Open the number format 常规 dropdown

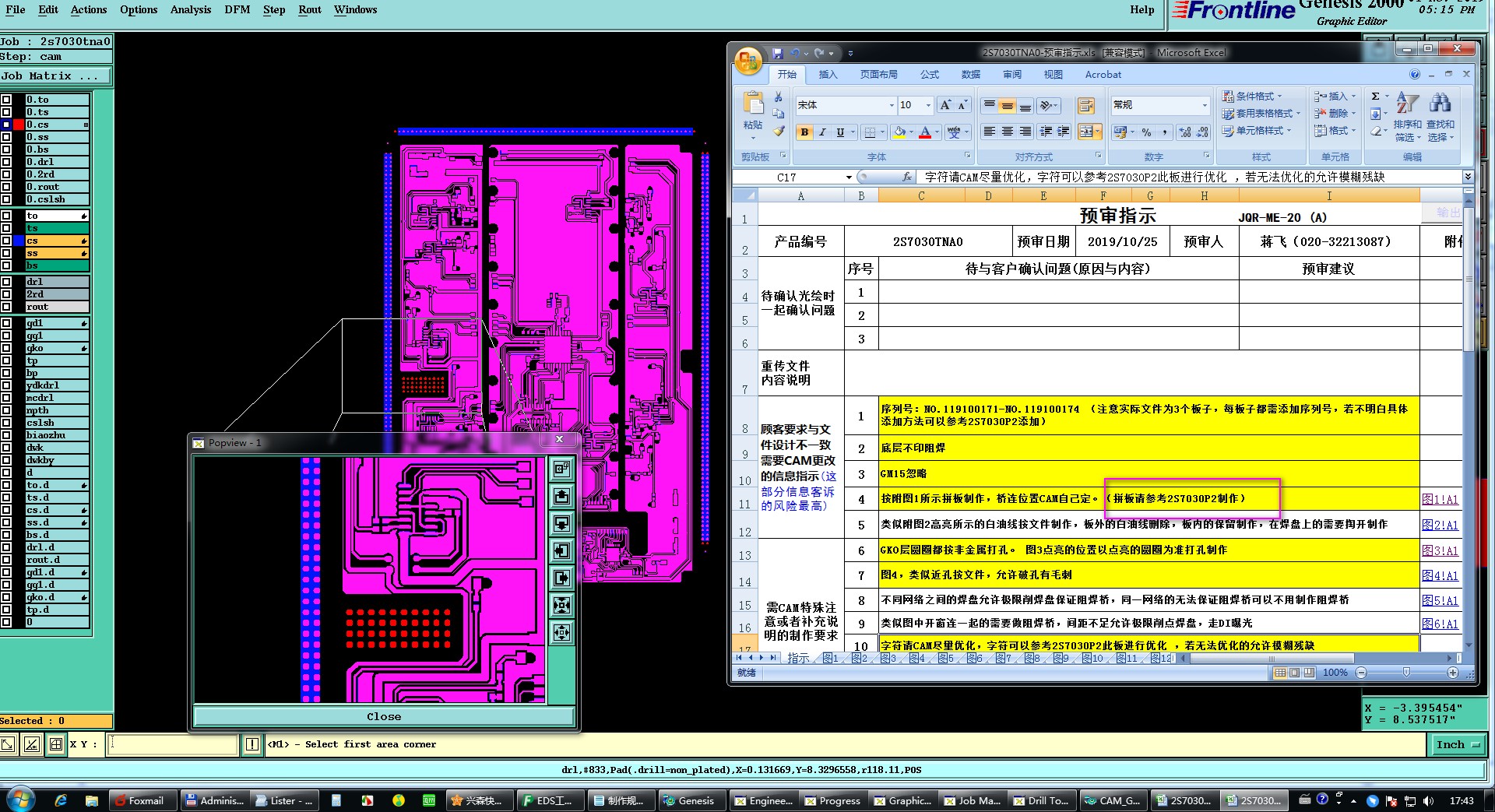[1204, 105]
